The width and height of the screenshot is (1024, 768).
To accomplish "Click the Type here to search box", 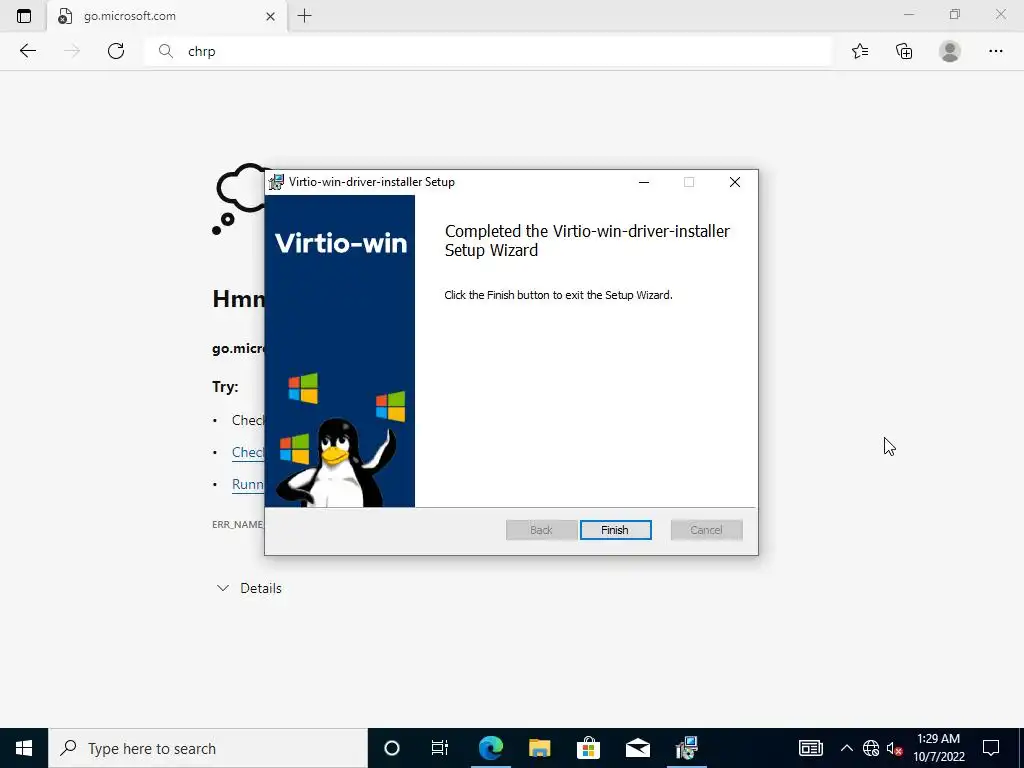I will [208, 748].
